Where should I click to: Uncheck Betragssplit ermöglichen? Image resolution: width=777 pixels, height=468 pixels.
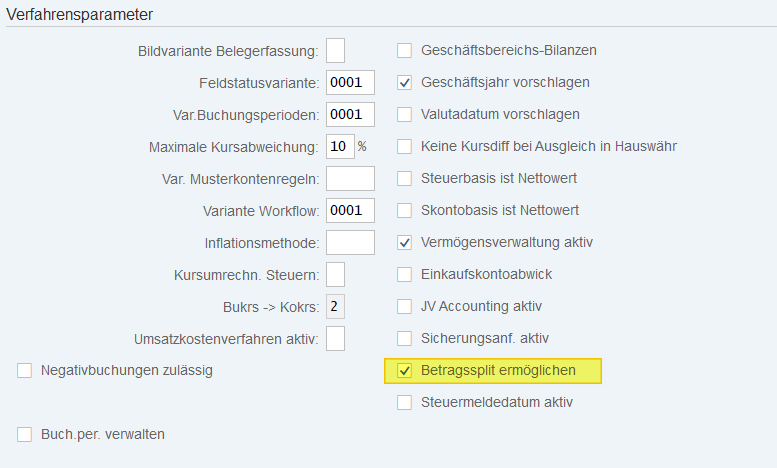[x=404, y=371]
